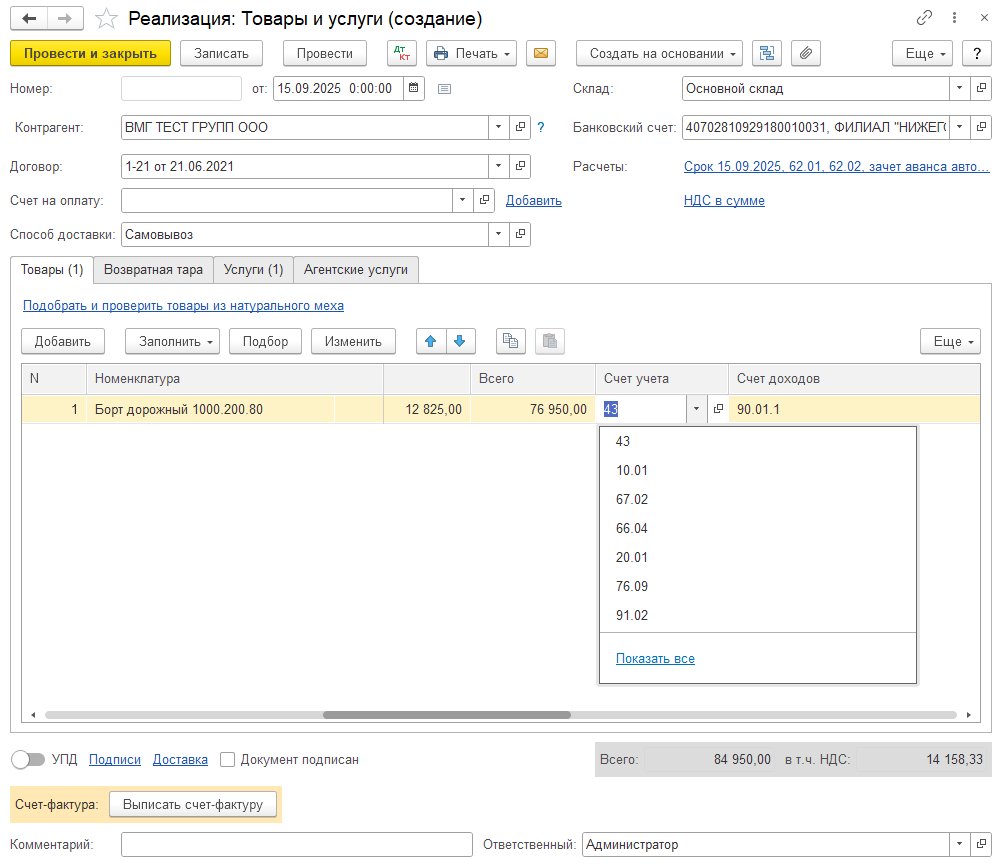Open the НДС в сумме link

pyautogui.click(x=724, y=201)
